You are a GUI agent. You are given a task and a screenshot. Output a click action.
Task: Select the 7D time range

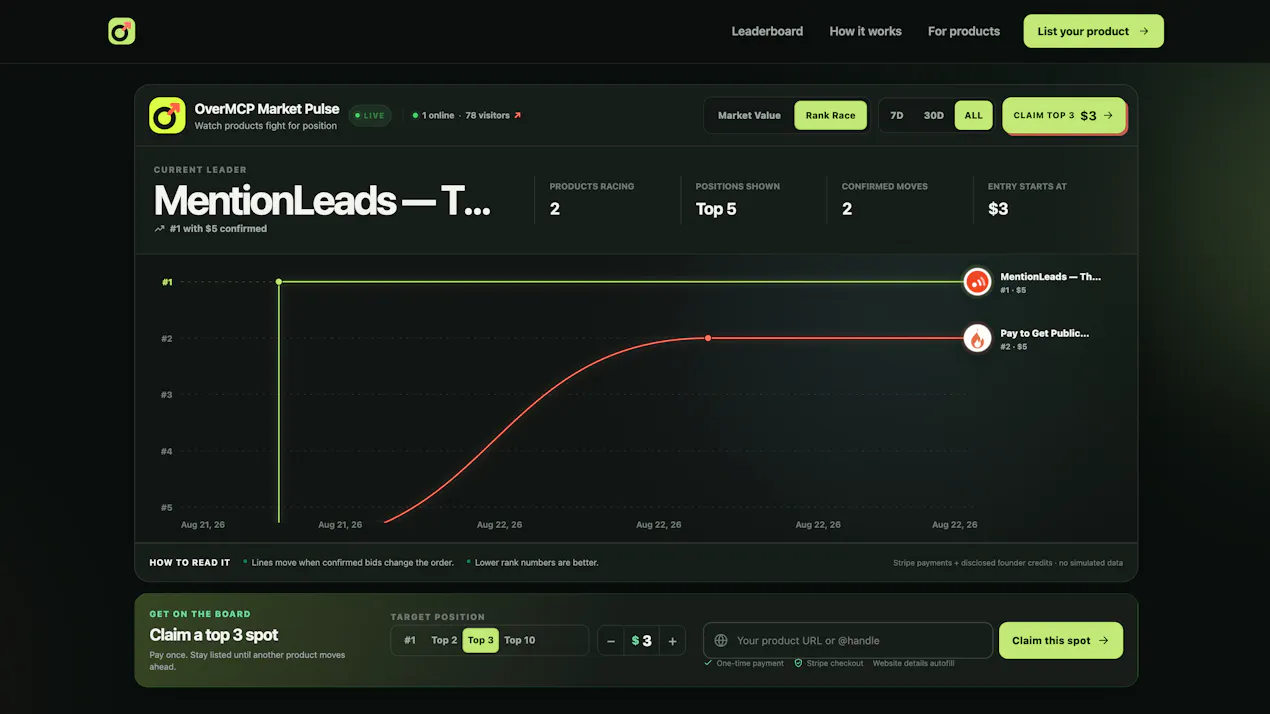(897, 115)
